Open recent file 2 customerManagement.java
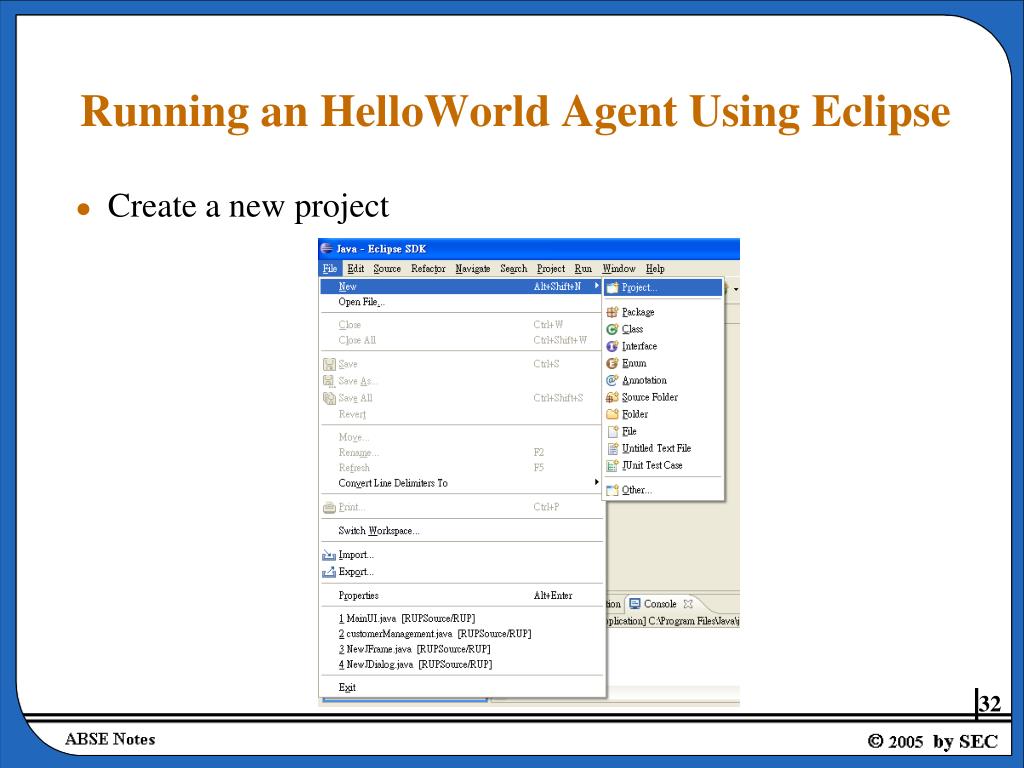Viewport: 1024px width, 768px height. [461, 633]
